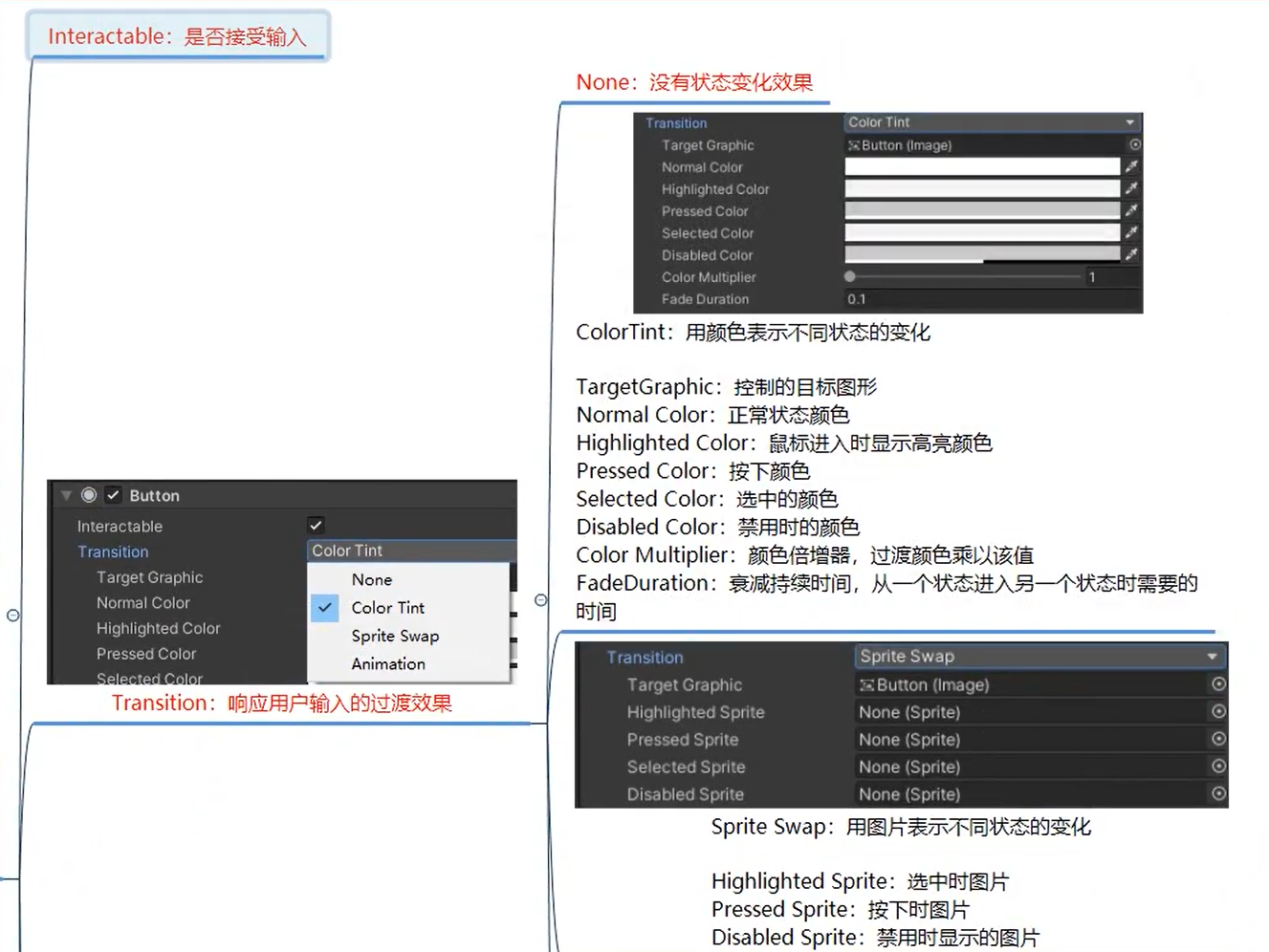
Task: Open object picker for Highlighted Sprite
Action: 1218,711
